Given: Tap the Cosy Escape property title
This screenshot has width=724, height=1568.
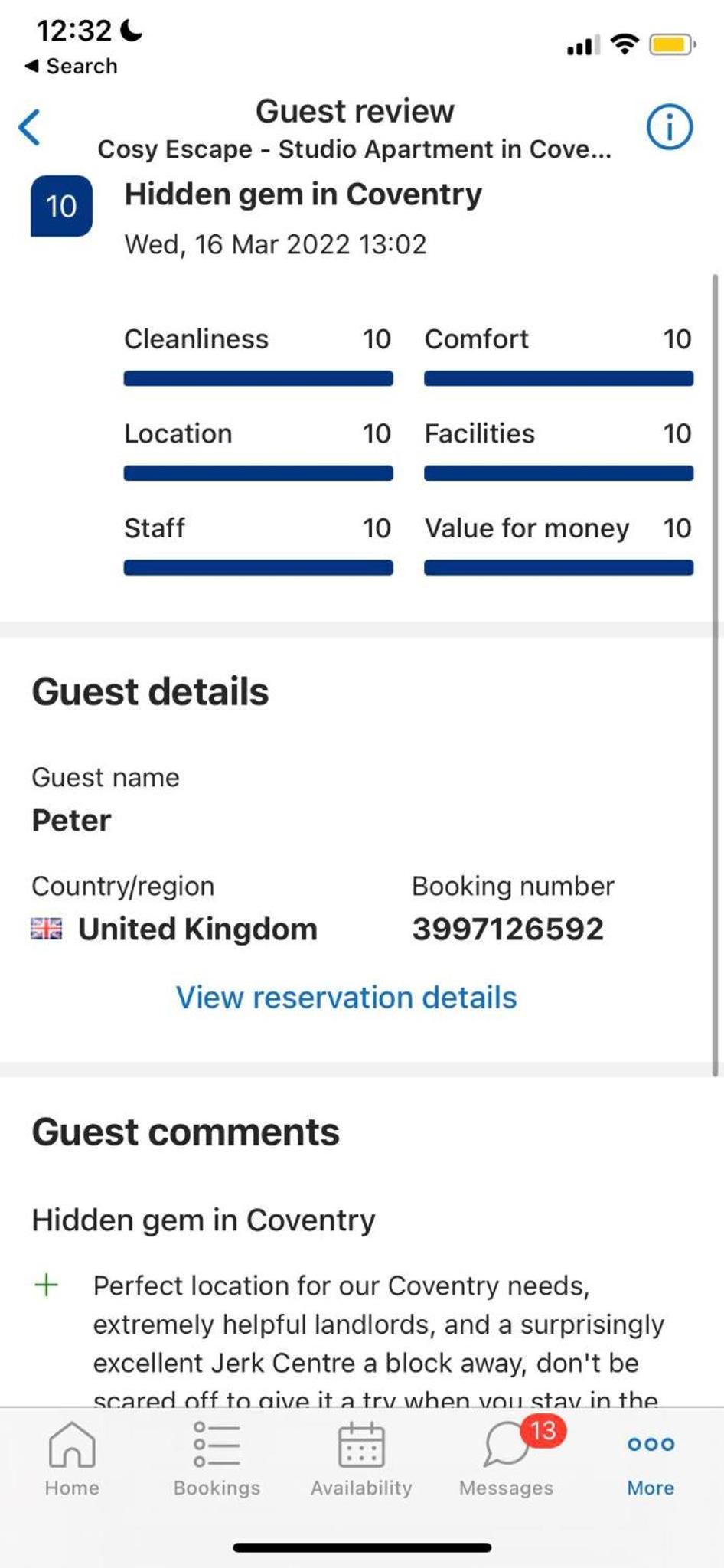Looking at the screenshot, I should point(354,149).
